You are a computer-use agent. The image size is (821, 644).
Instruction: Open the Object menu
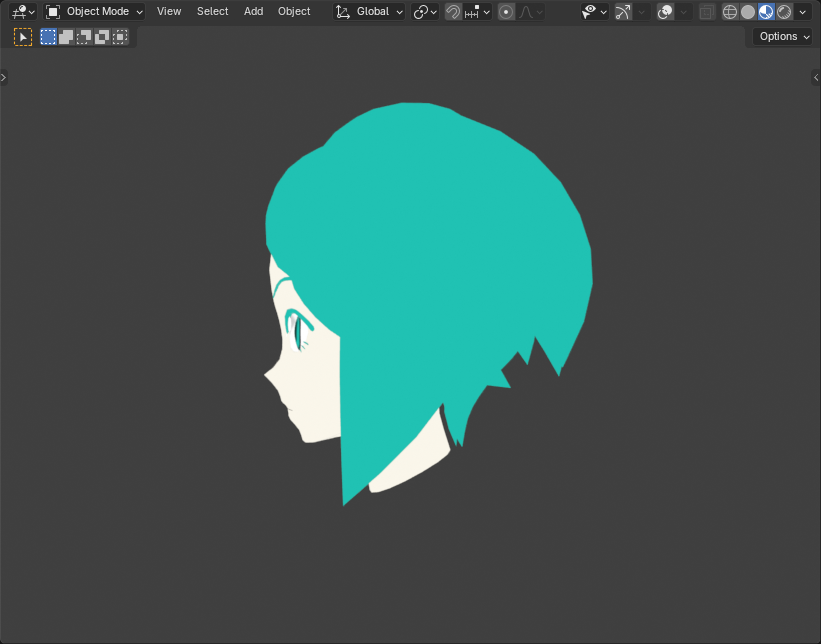click(x=294, y=12)
